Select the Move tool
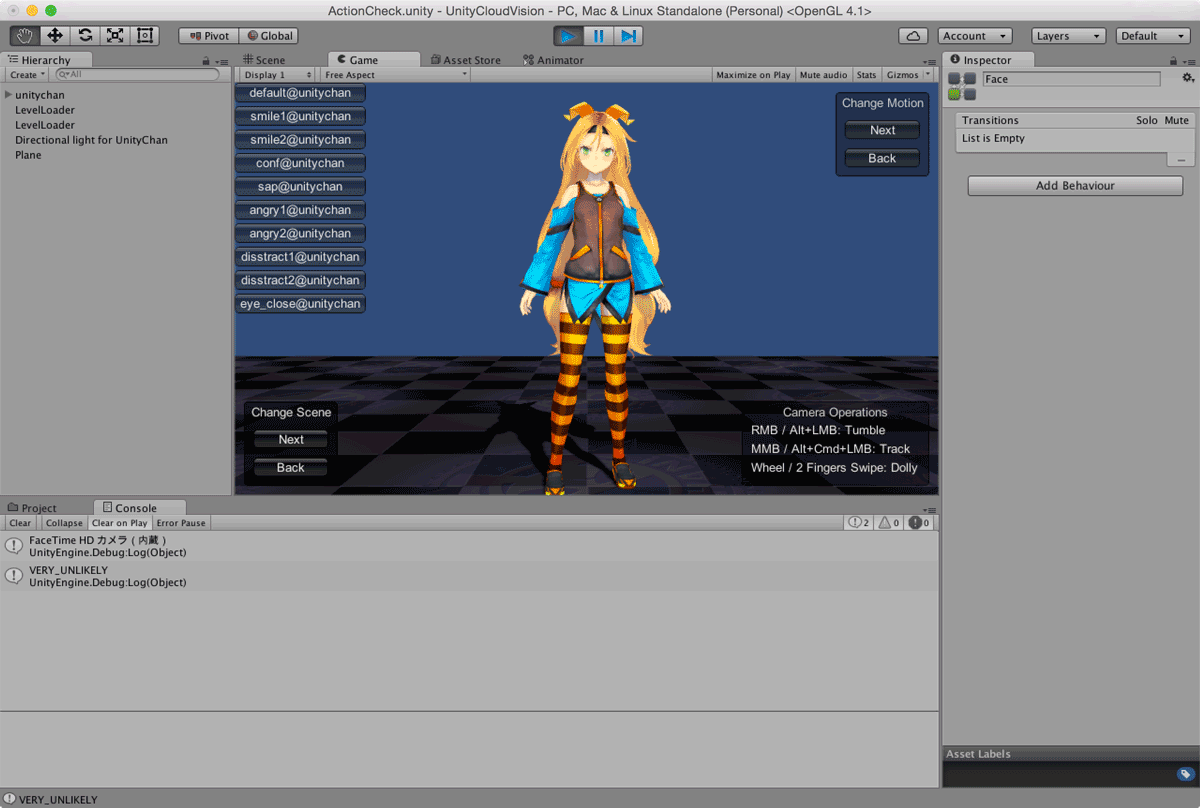Image resolution: width=1200 pixels, height=808 pixels. pyautogui.click(x=55, y=35)
